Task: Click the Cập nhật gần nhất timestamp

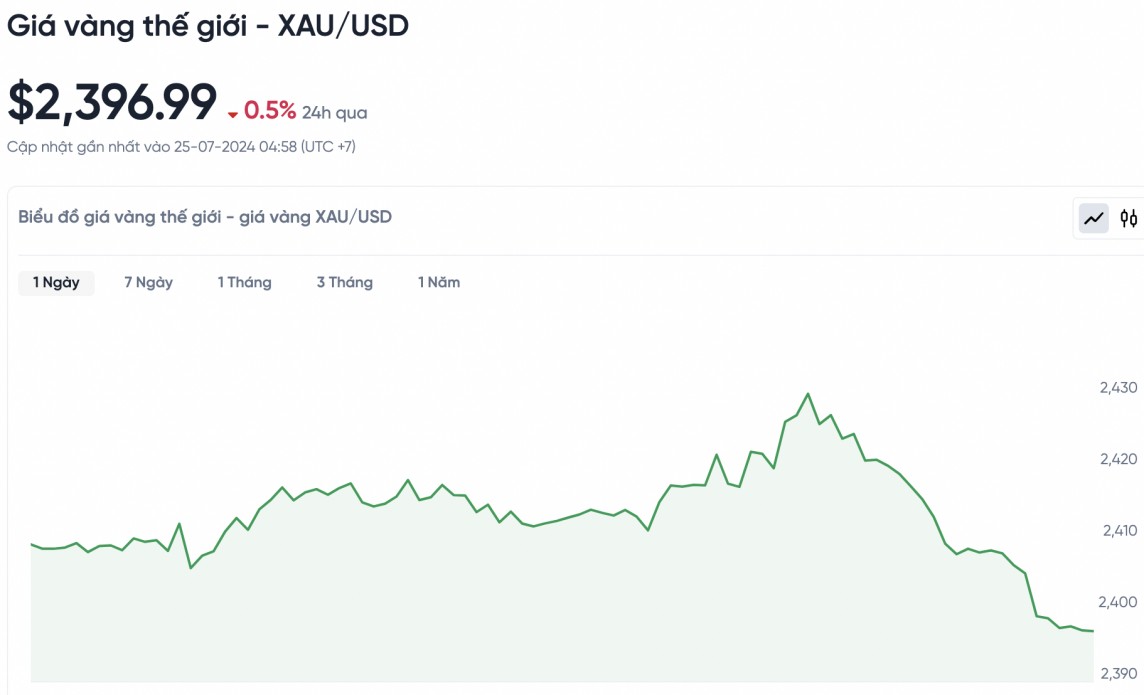Action: tap(181, 147)
